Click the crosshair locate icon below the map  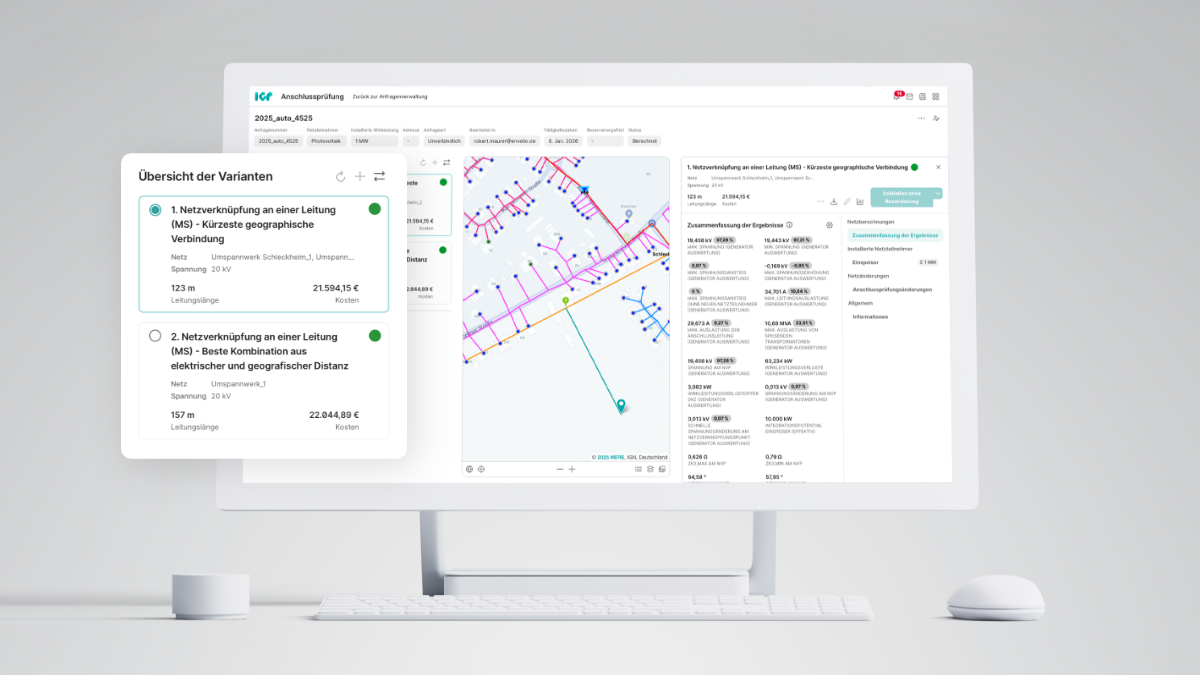[481, 468]
